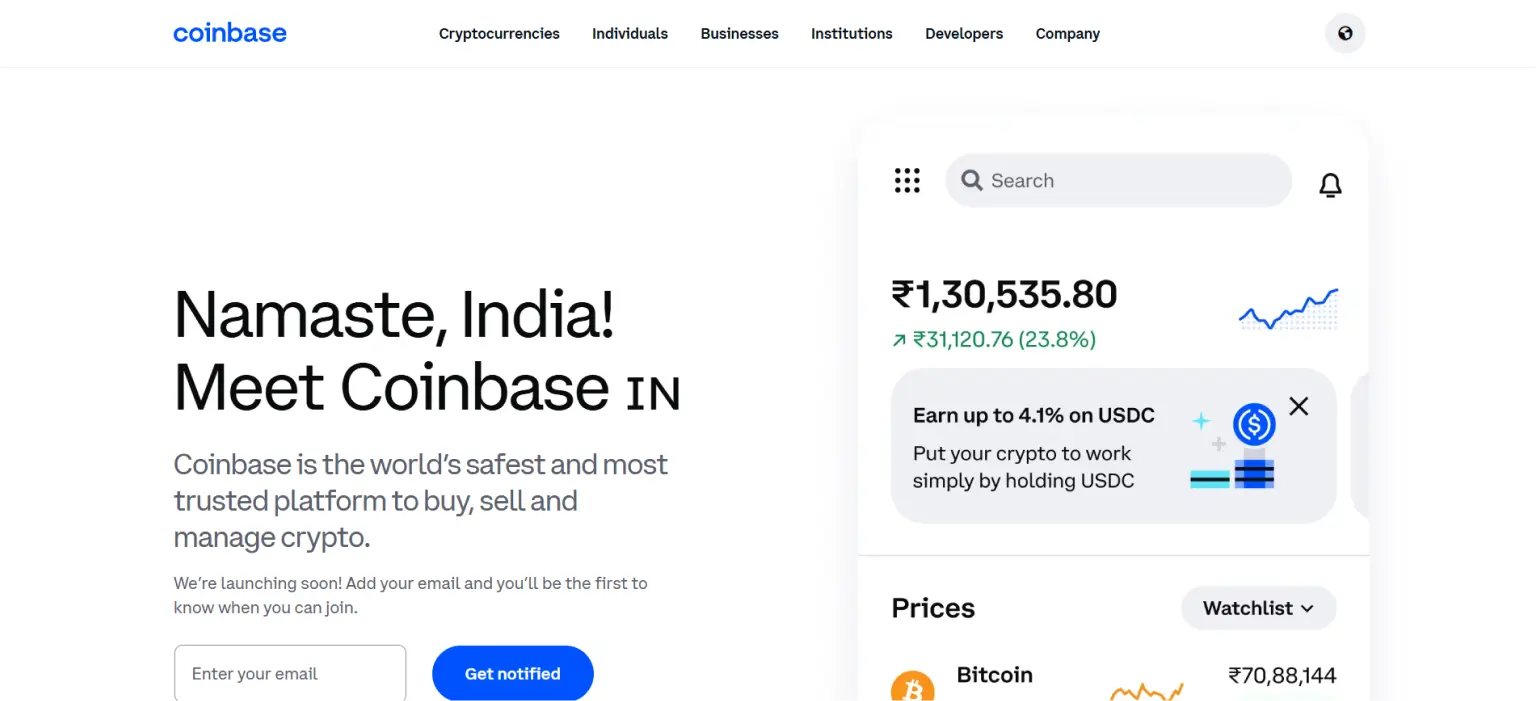1536x701 pixels.
Task: Click the USDC coin illustration
Action: [1254, 424]
